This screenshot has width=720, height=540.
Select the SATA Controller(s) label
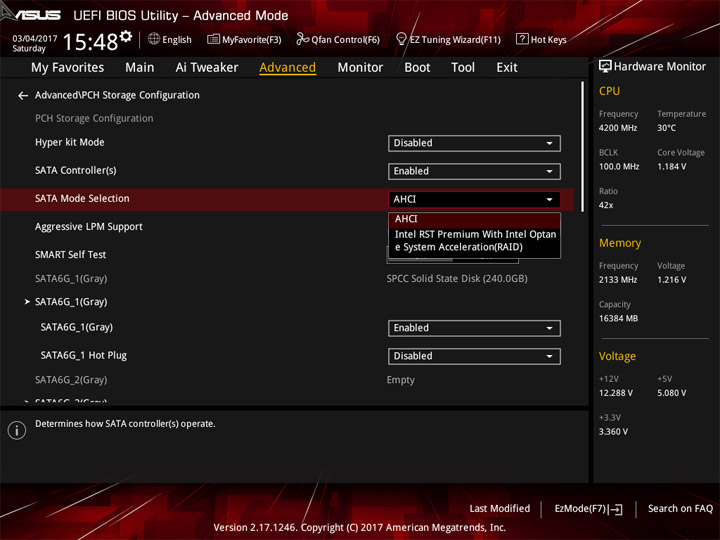click(x=75, y=170)
